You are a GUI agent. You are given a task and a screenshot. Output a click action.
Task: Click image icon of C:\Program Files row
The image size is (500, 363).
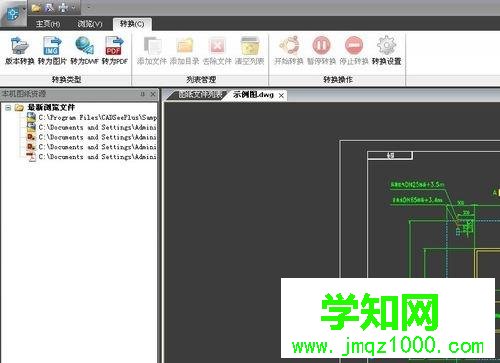coord(31,117)
